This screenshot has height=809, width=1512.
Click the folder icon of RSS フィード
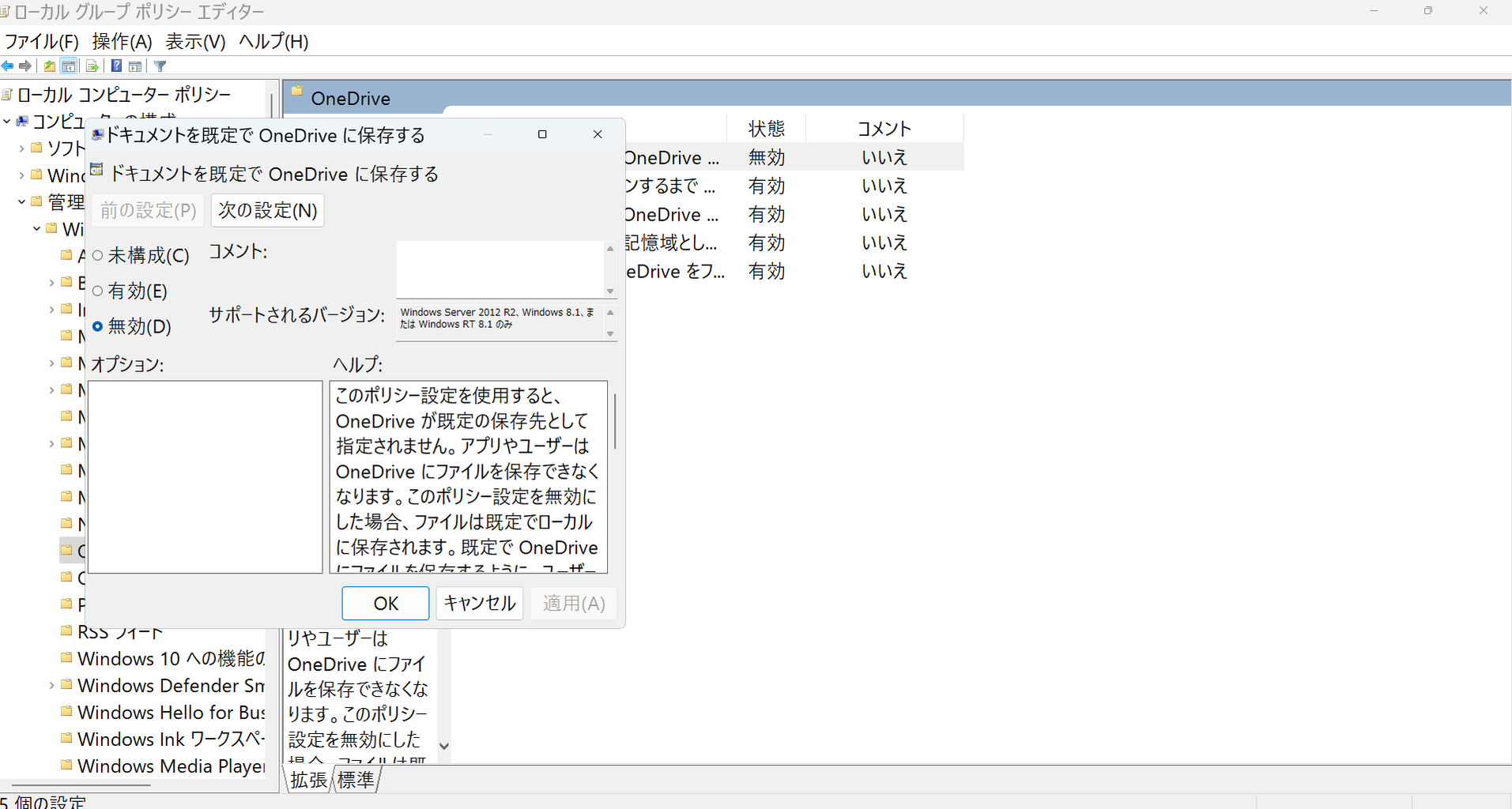pos(67,631)
